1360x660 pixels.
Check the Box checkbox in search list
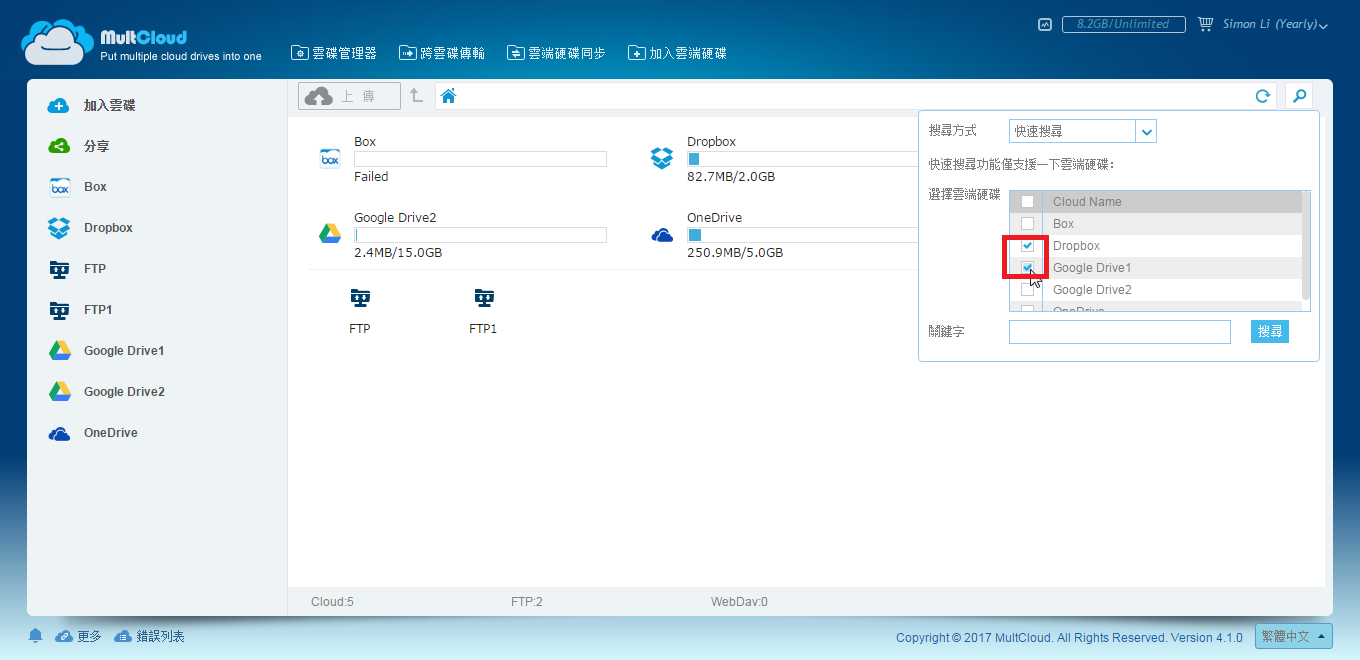pos(1027,224)
